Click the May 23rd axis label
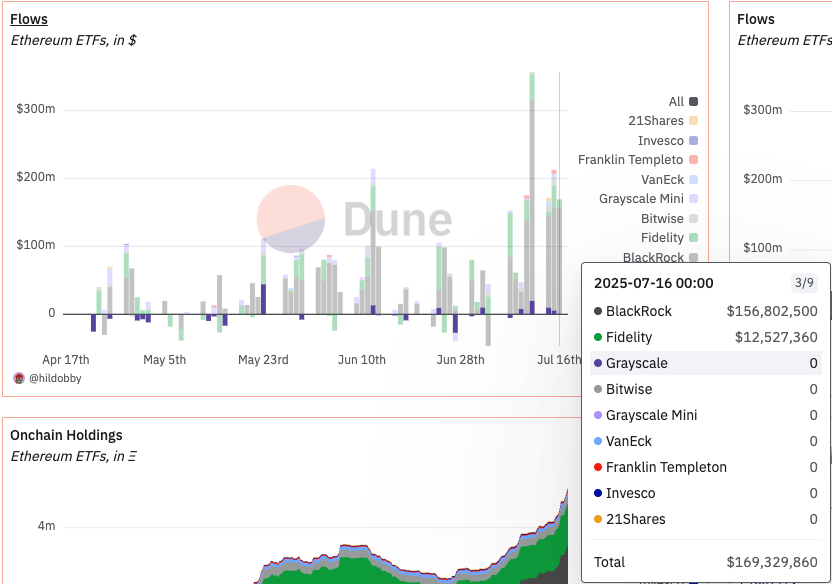Image resolution: width=832 pixels, height=584 pixels. [x=263, y=360]
